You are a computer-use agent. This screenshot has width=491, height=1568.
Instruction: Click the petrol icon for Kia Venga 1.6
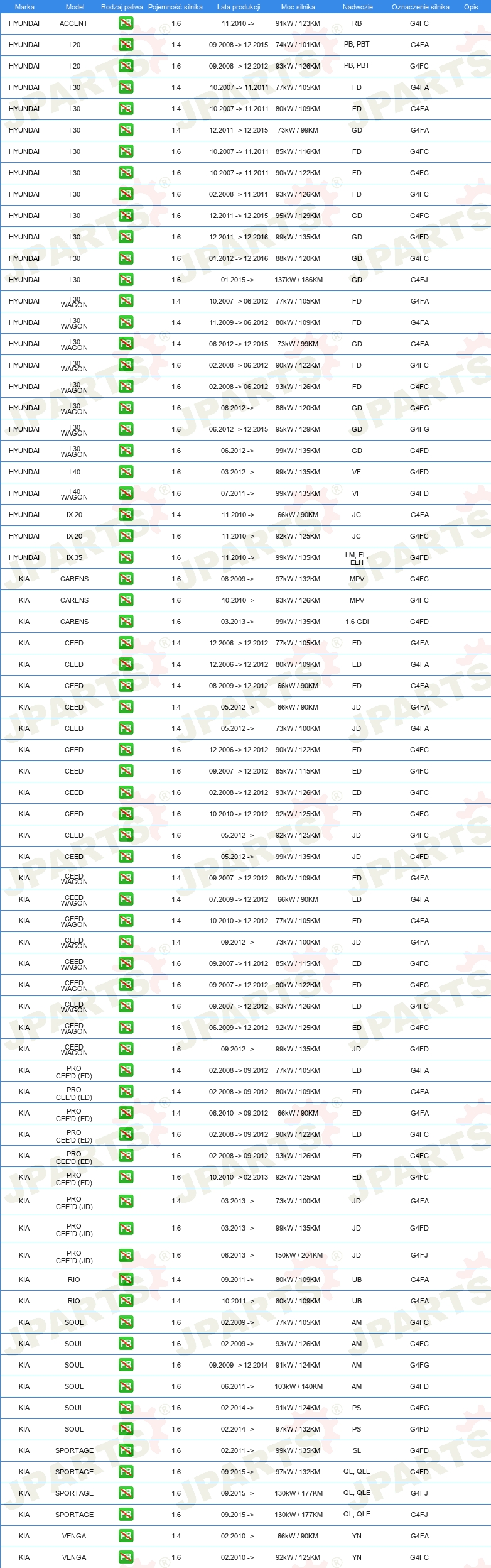[126, 1557]
